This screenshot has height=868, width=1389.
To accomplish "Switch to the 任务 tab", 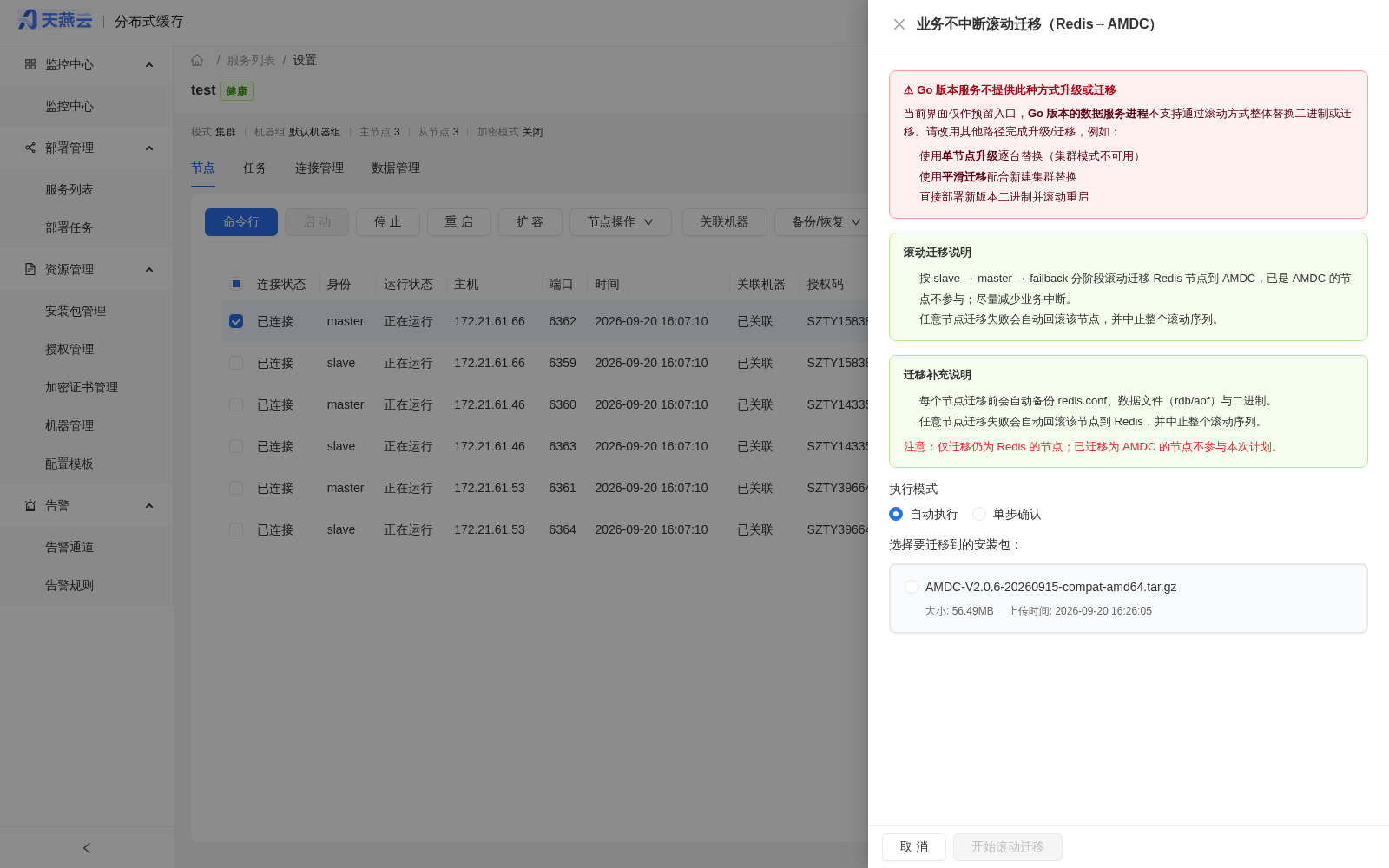I will pos(255,168).
